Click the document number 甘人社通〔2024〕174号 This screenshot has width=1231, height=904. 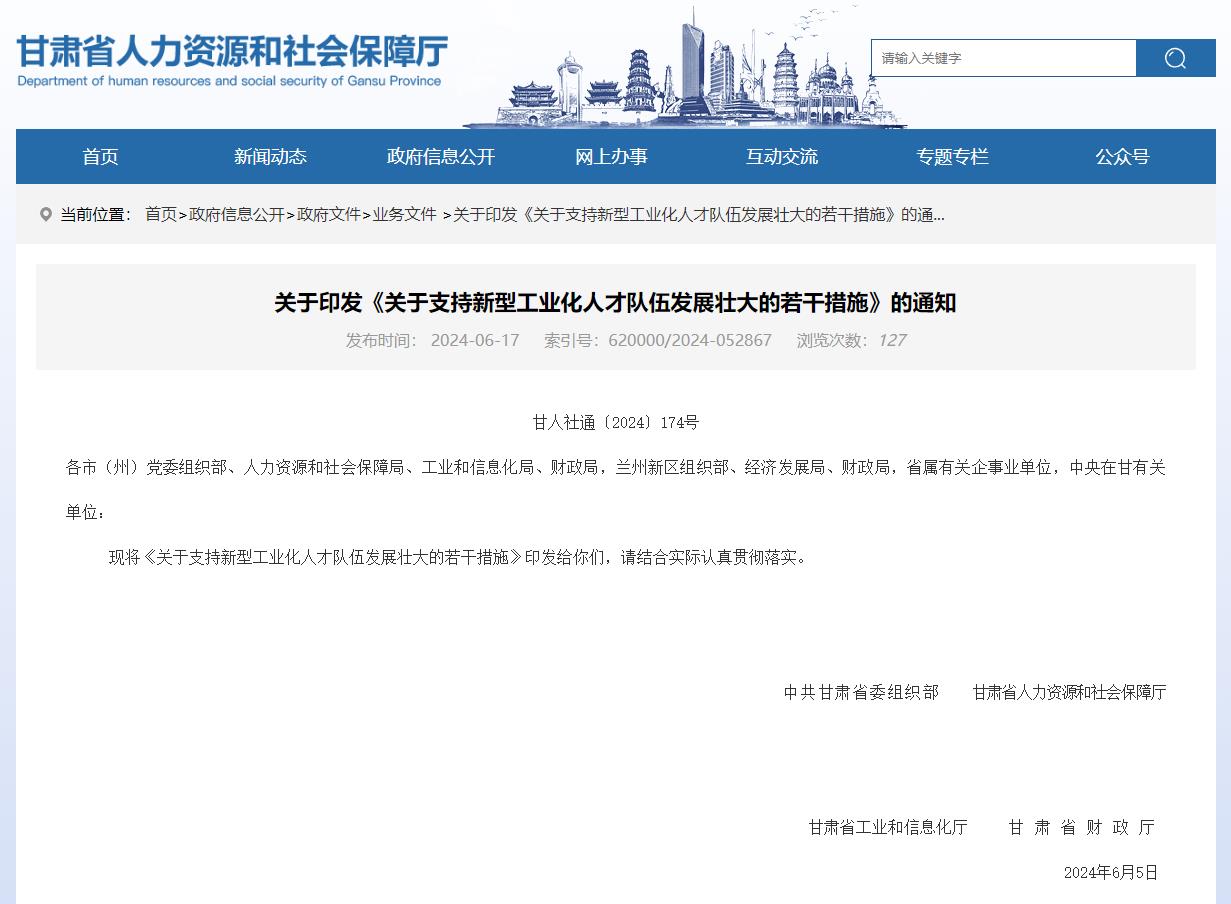click(x=615, y=422)
